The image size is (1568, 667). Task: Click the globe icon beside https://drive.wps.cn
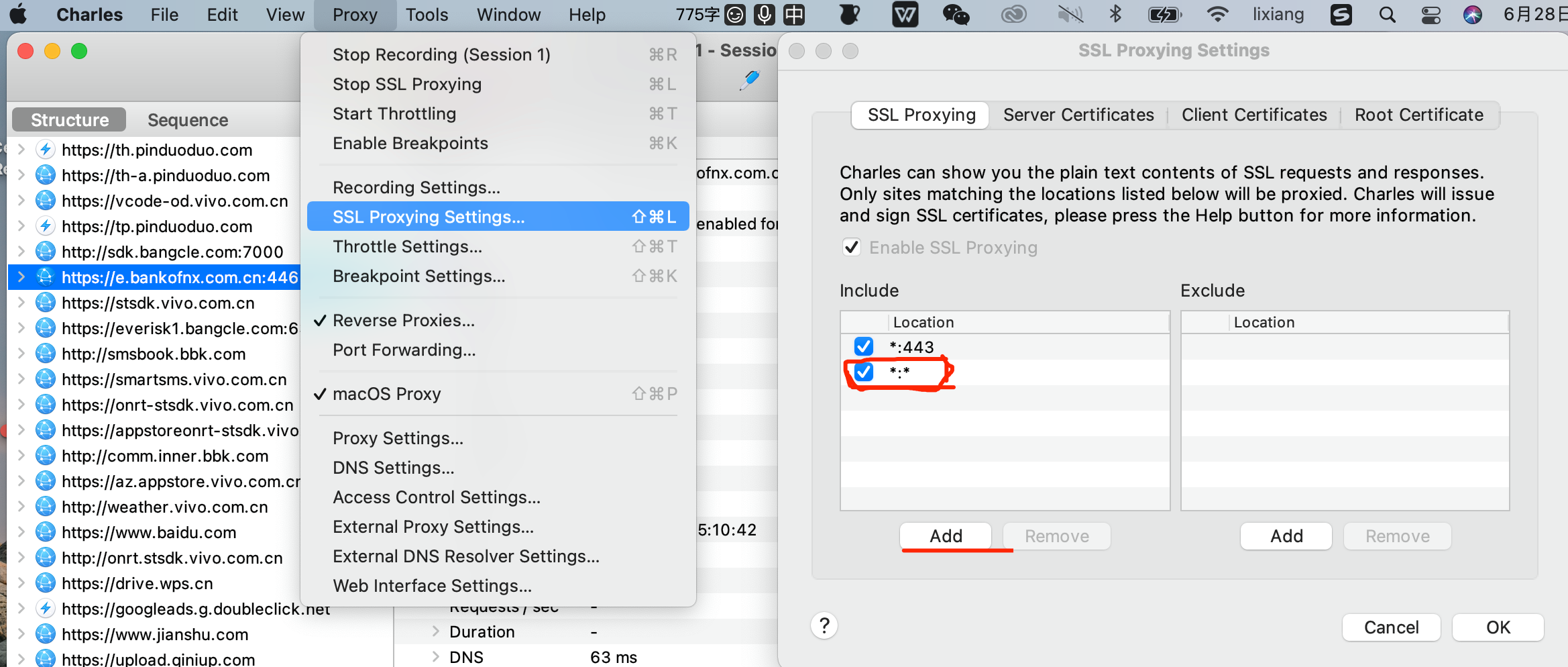45,583
